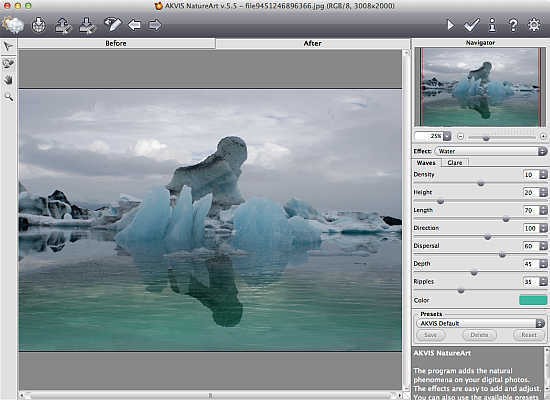The width and height of the screenshot is (550, 400).
Task: Click the load presets toolbar icon
Action: pyautogui.click(x=63, y=25)
